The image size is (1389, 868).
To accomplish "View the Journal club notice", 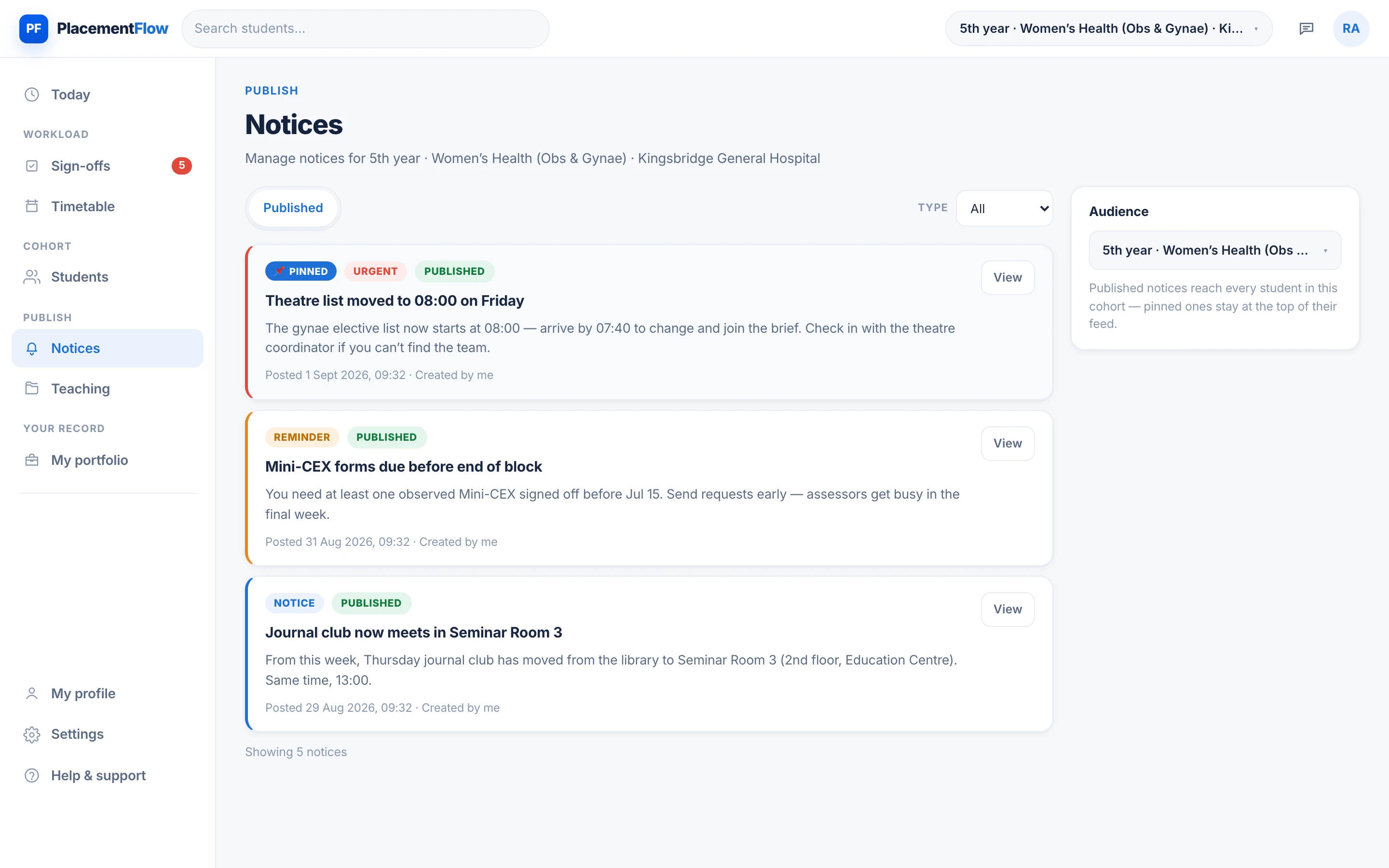I will (x=1008, y=610).
